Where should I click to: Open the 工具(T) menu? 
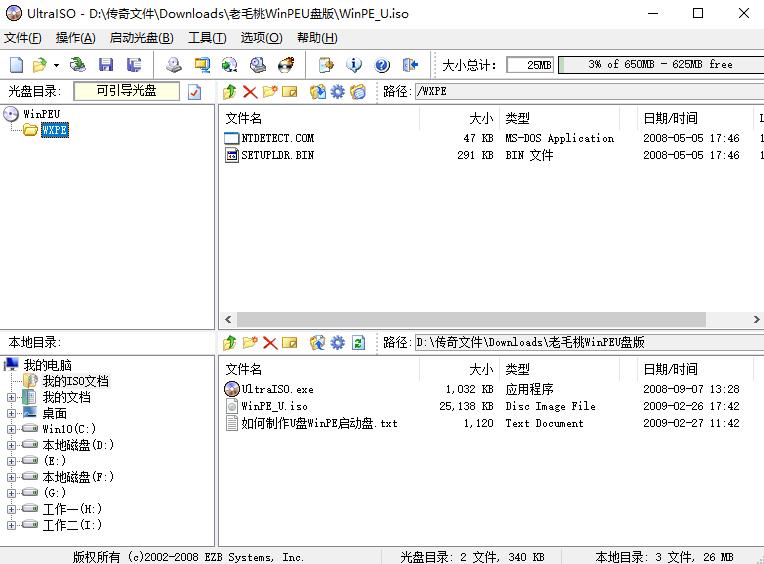tap(207, 38)
